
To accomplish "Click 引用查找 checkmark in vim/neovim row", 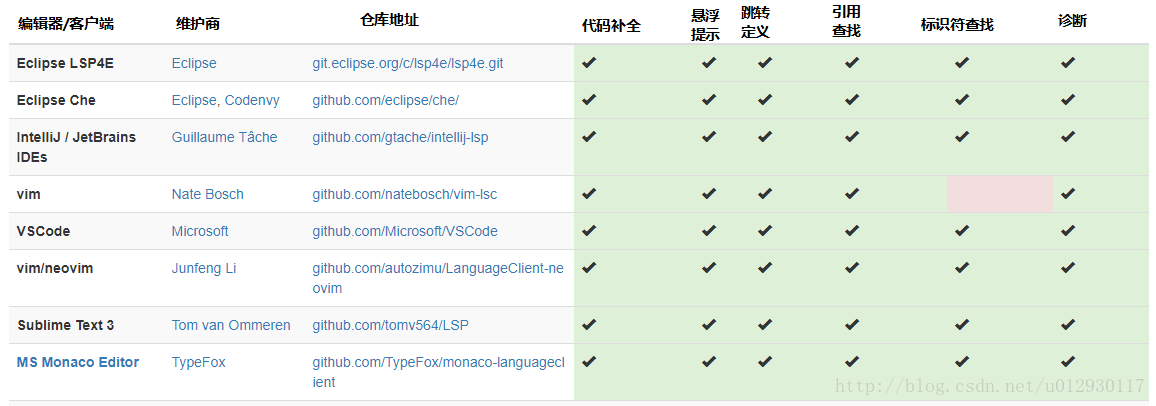I will tap(852, 267).
